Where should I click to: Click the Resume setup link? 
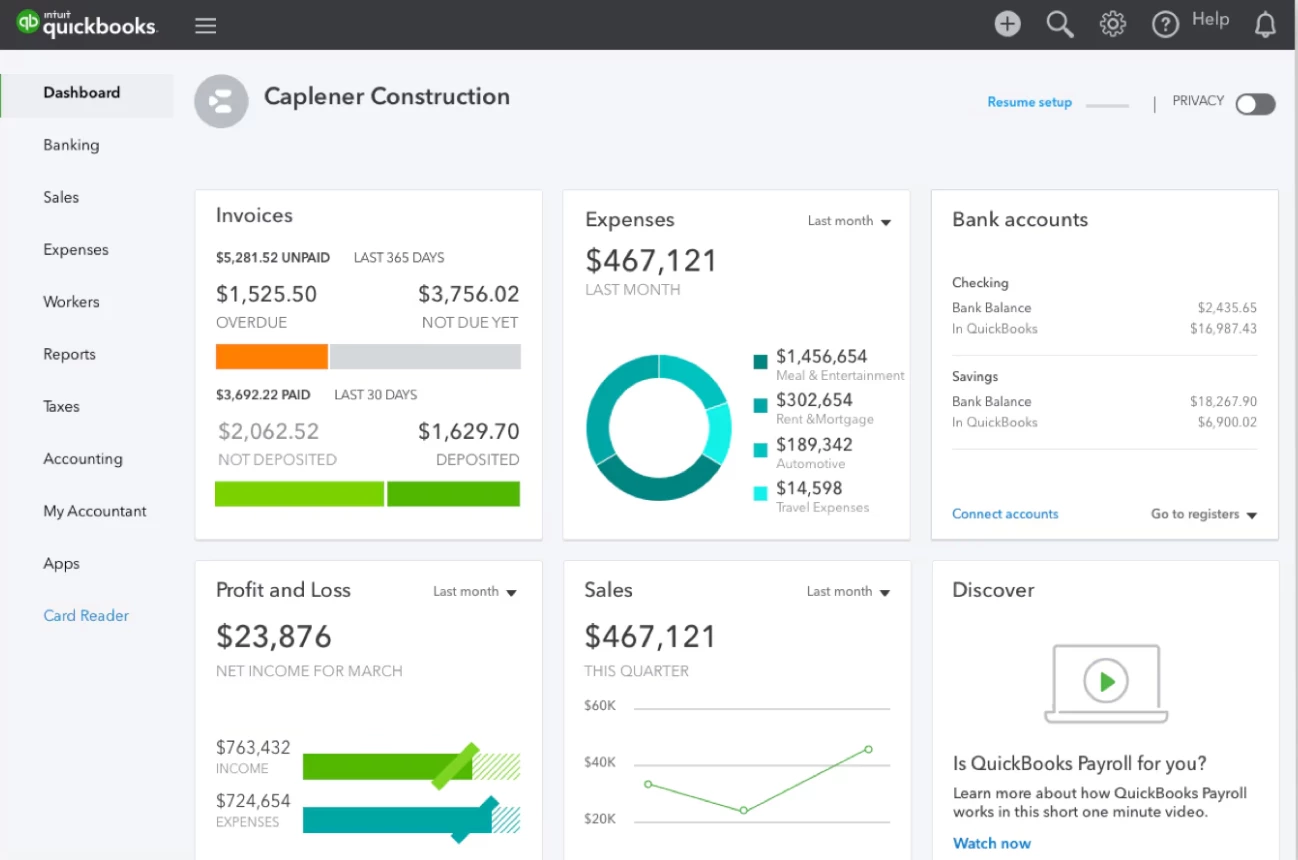[x=1029, y=102]
